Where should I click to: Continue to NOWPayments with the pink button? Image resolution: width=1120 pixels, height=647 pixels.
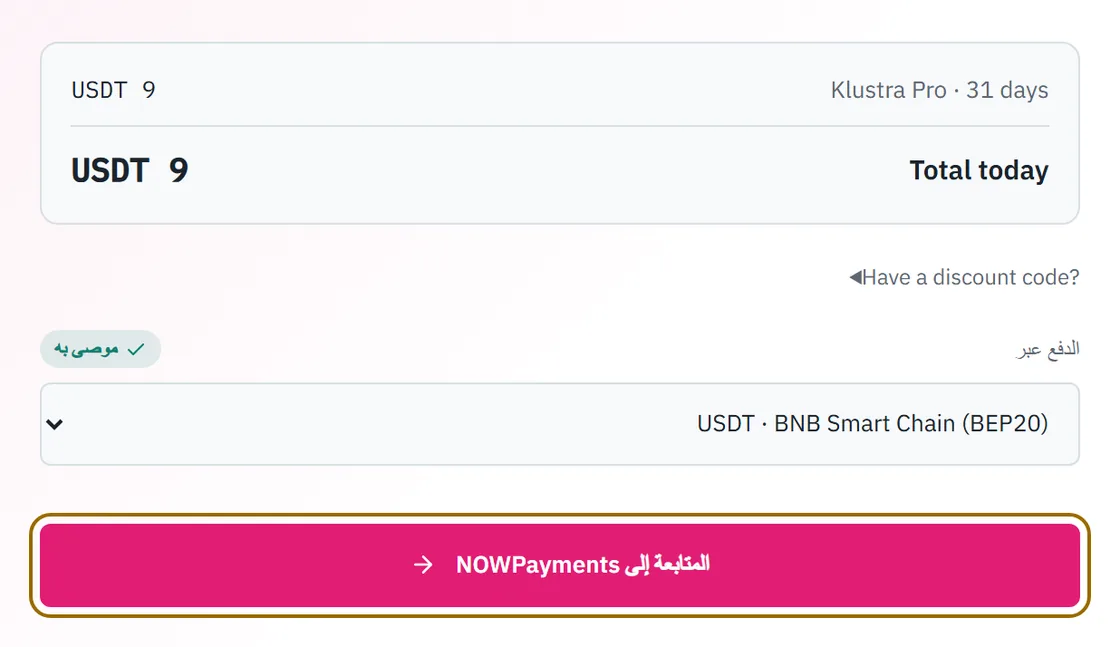(x=560, y=565)
